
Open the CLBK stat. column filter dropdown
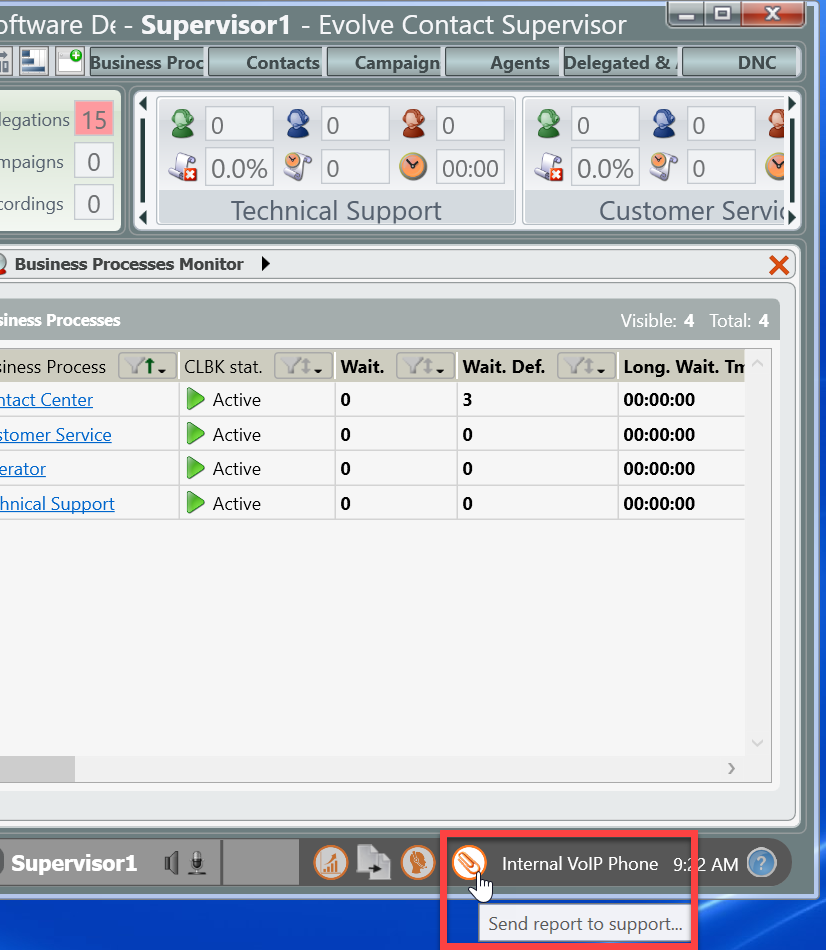coord(303,367)
